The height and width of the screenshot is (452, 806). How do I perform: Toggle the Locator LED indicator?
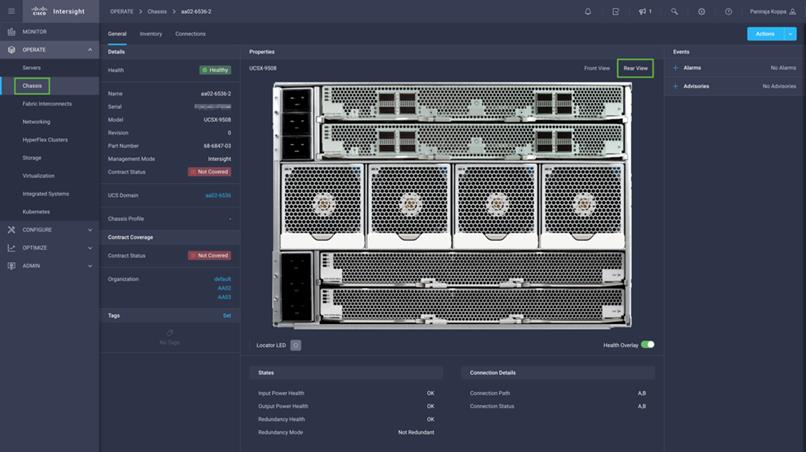[295, 345]
